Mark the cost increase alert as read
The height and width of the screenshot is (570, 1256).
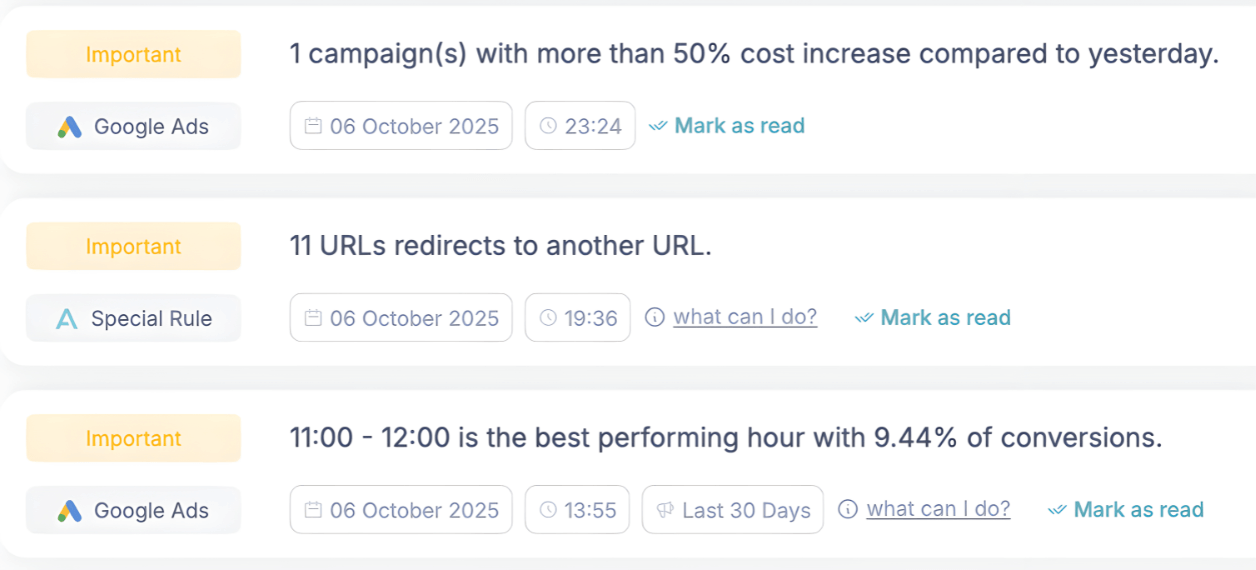click(x=739, y=126)
